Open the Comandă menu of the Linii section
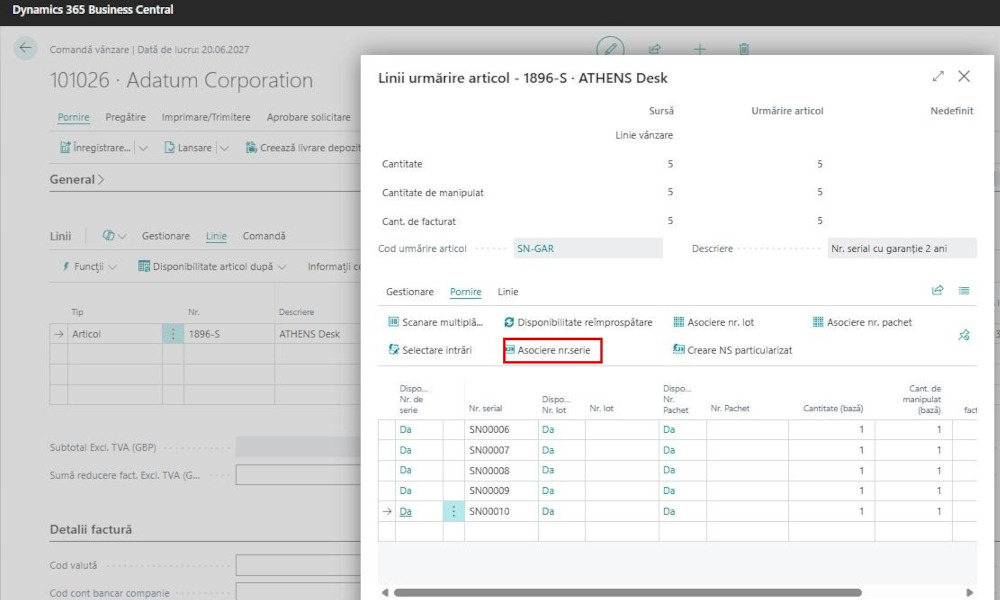This screenshot has height=600, width=1000. (264, 236)
